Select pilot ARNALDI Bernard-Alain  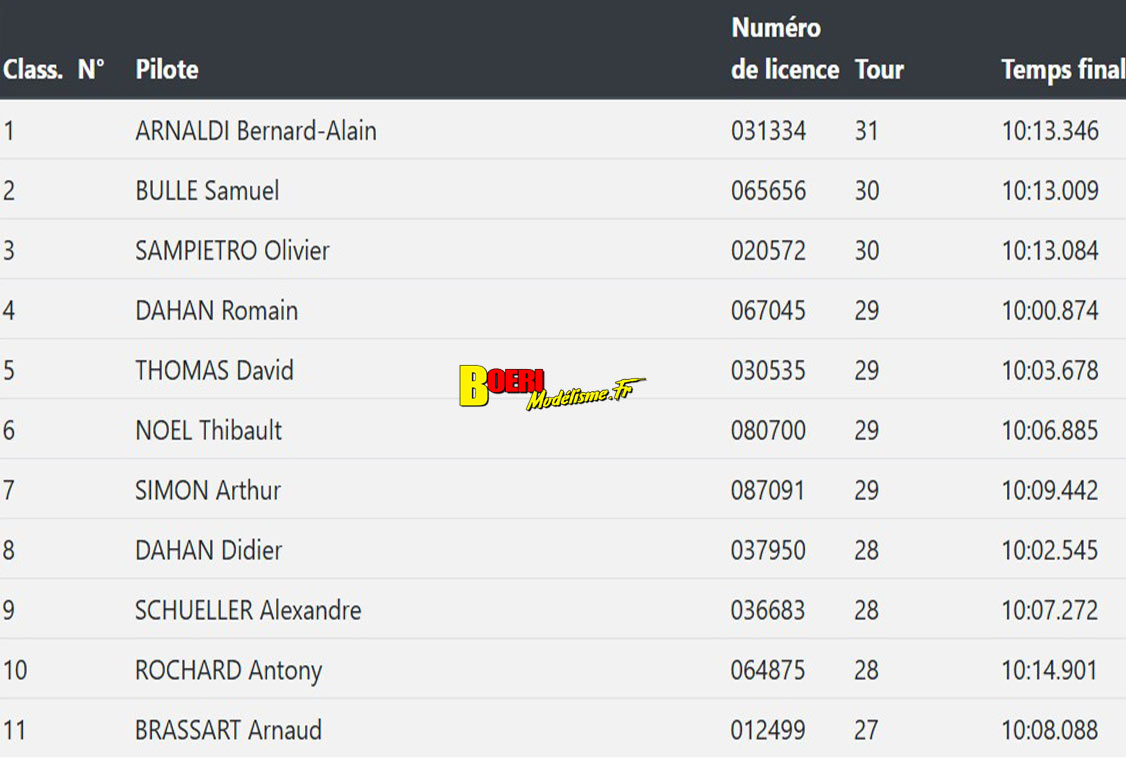click(x=256, y=131)
